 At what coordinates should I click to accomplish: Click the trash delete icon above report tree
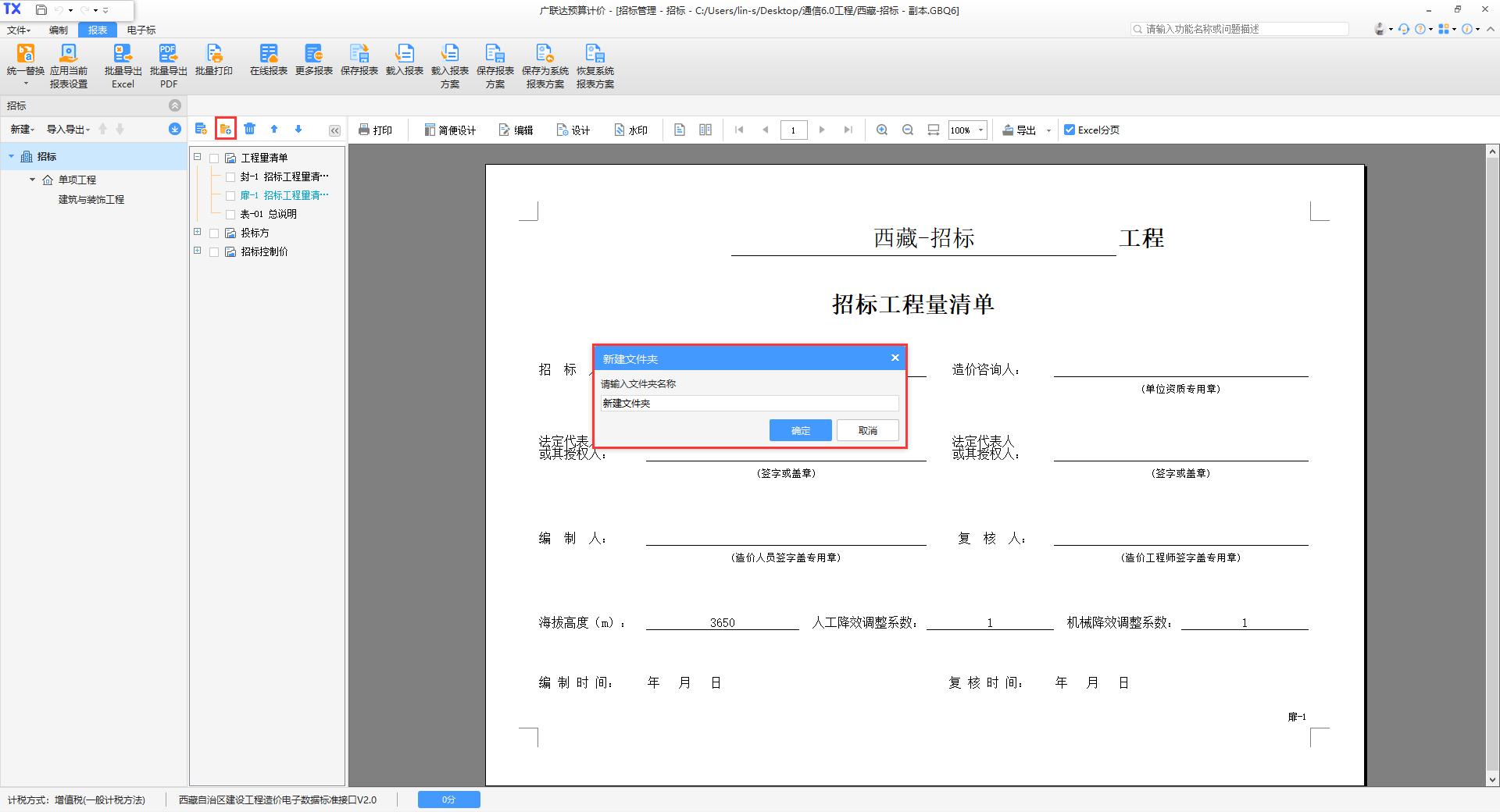tap(249, 129)
